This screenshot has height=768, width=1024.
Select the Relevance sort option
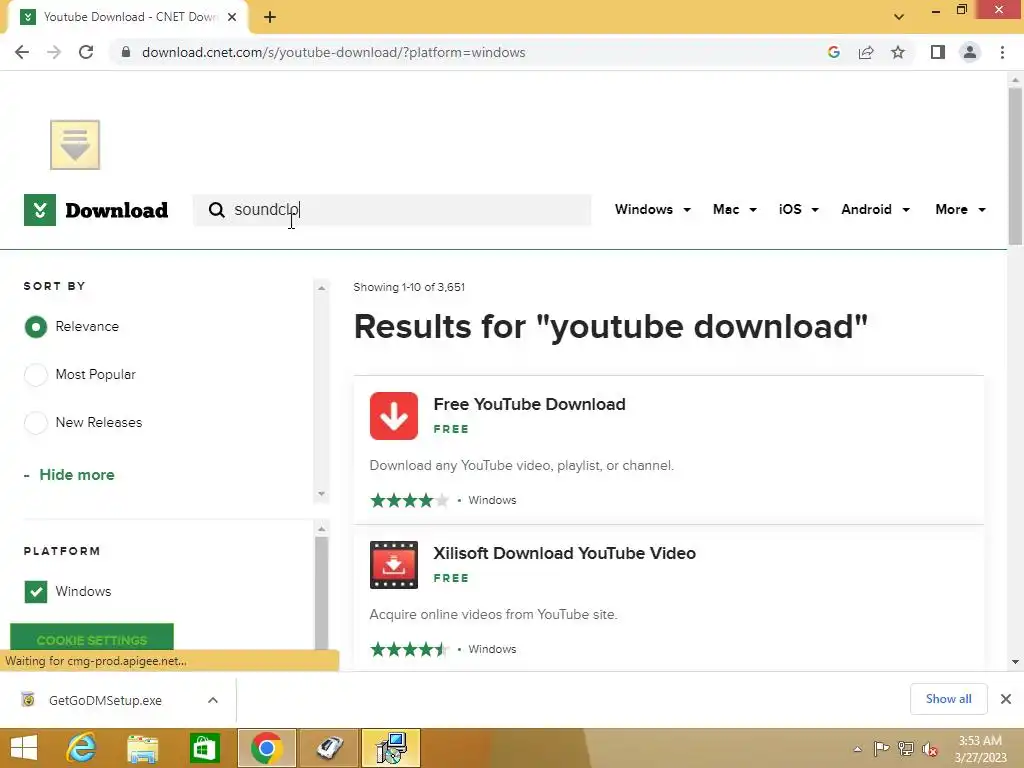(36, 327)
